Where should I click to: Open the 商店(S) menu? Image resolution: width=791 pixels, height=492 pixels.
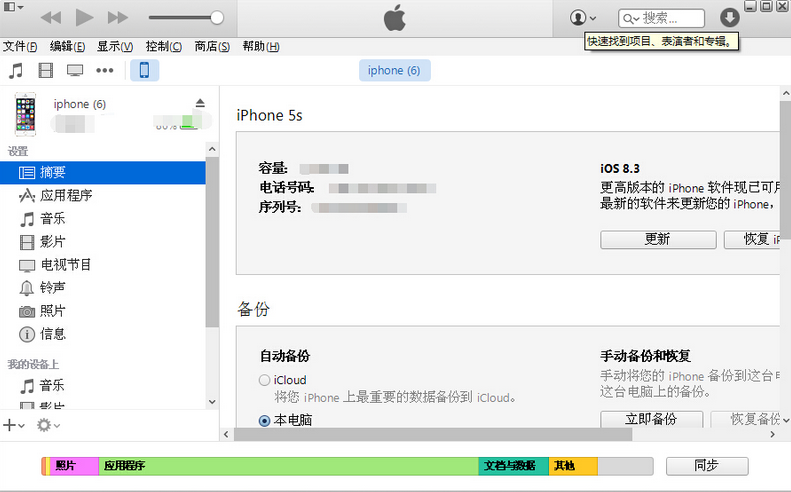(212, 46)
